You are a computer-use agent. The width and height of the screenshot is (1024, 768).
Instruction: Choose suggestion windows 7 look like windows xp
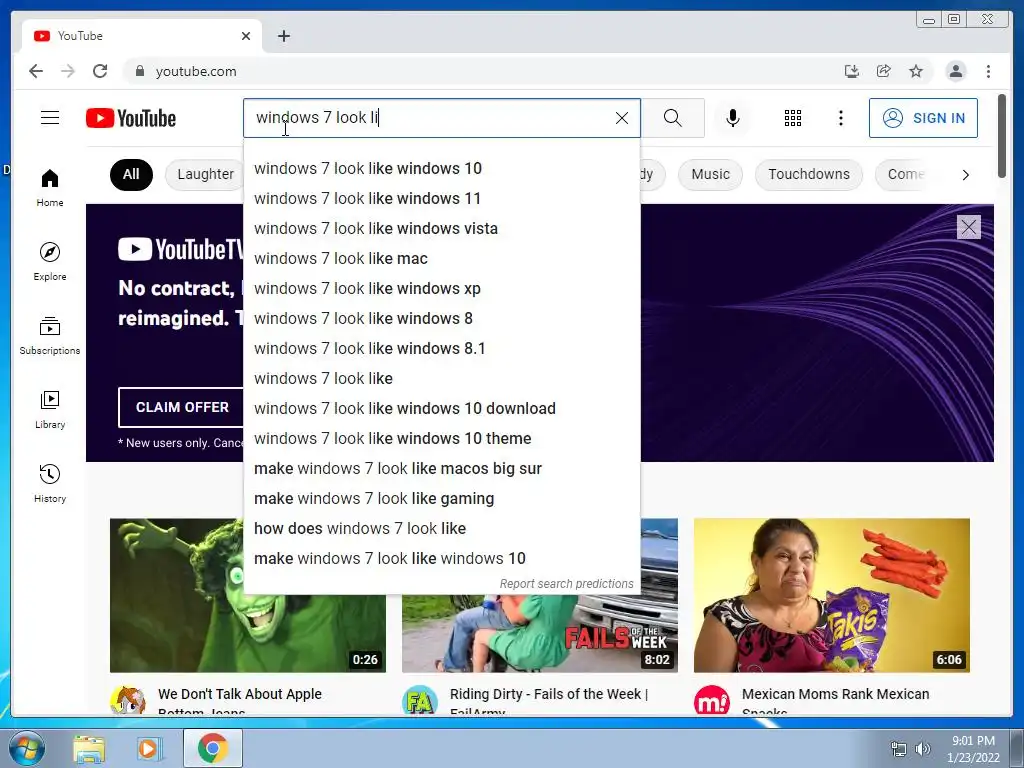[x=441, y=289]
